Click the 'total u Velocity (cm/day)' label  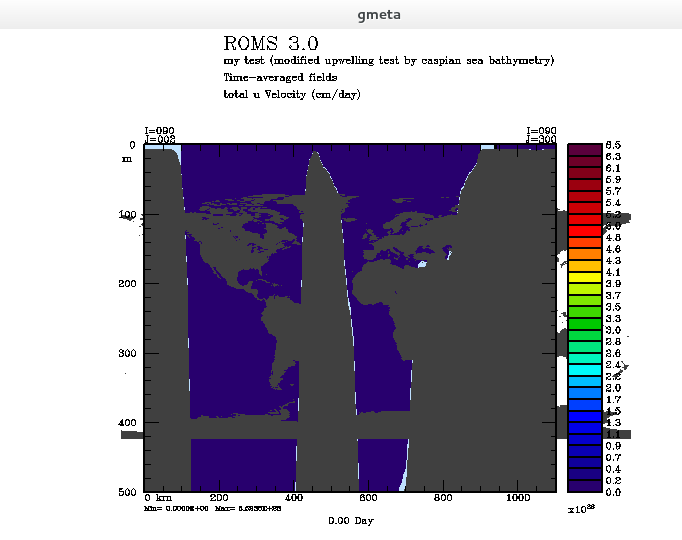[292, 94]
